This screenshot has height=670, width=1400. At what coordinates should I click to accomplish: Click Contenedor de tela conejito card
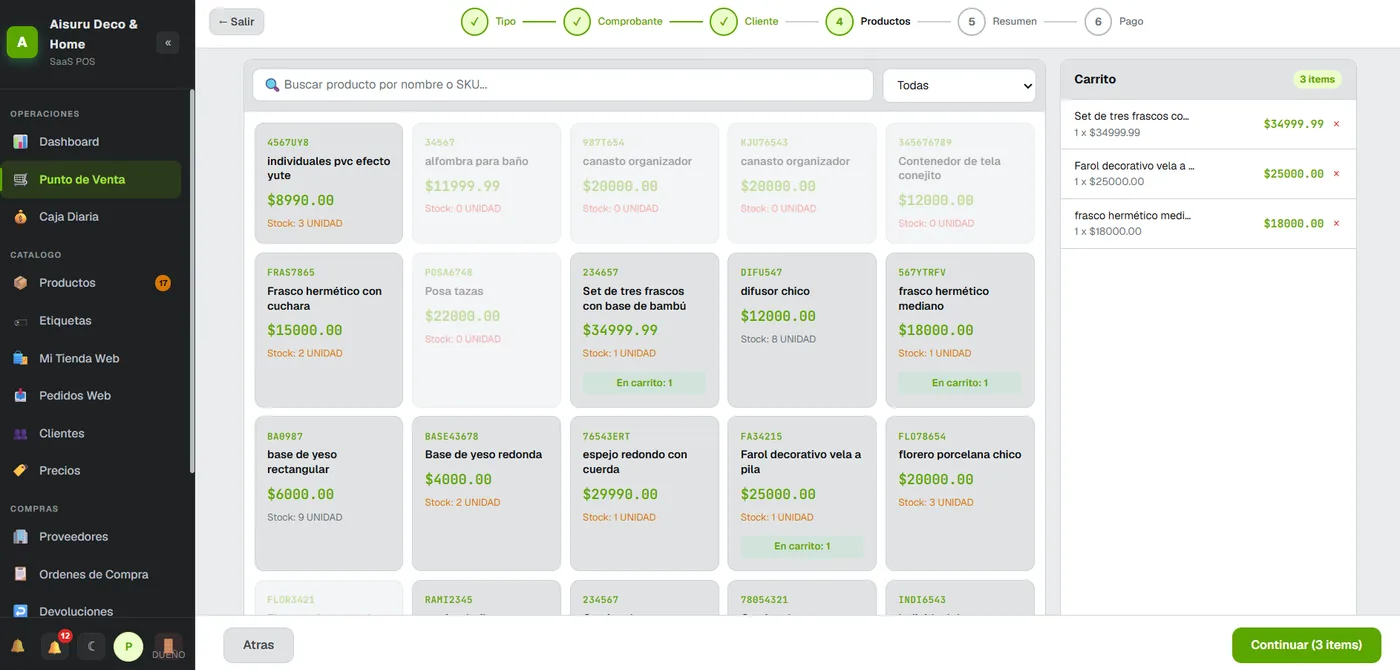960,183
